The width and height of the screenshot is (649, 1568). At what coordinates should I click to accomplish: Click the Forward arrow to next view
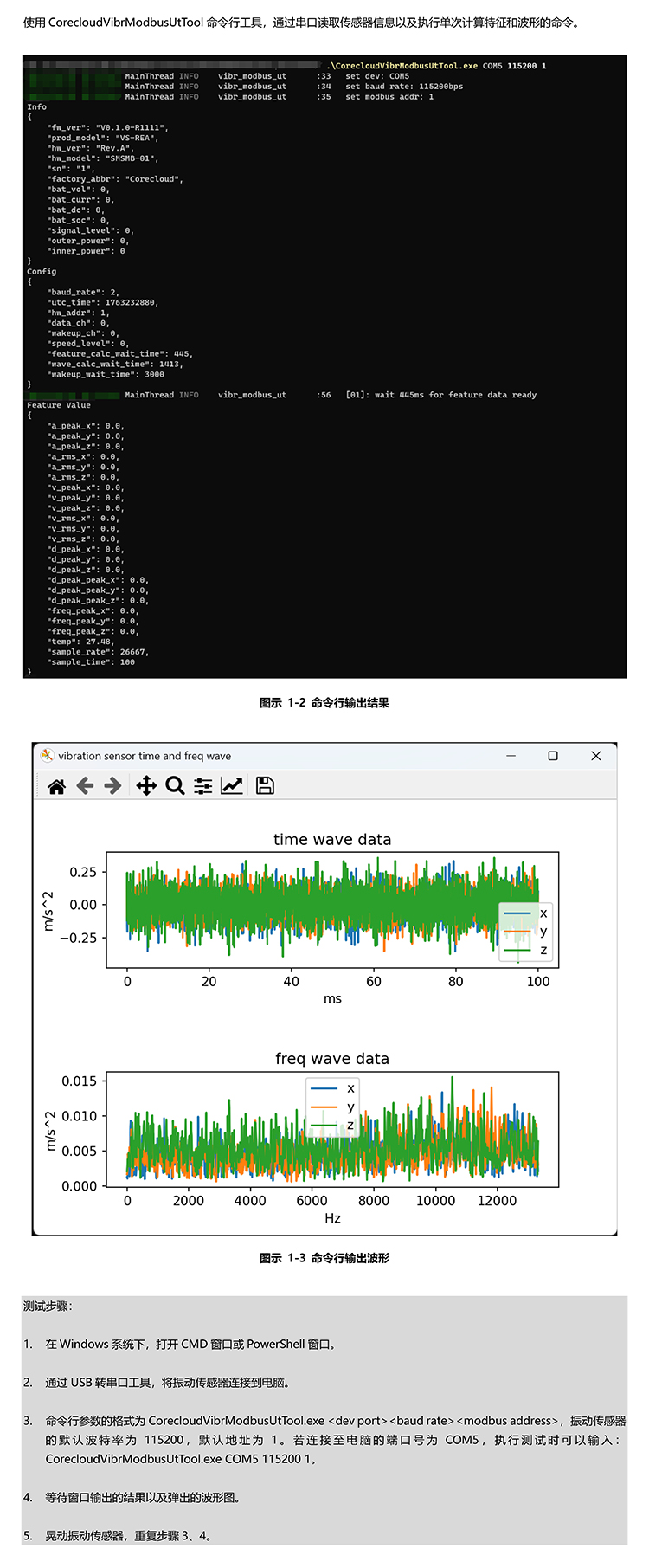tap(112, 786)
